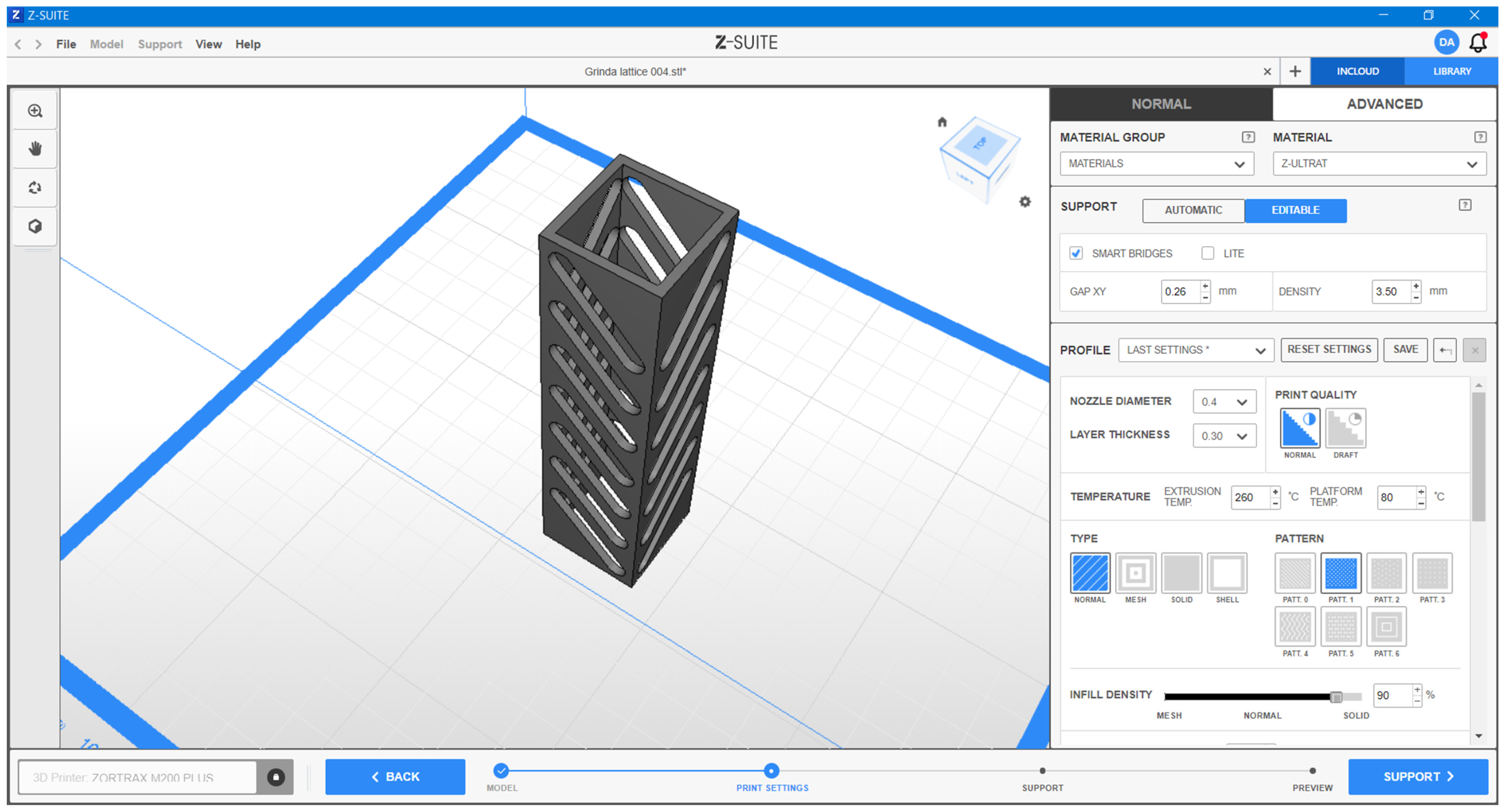Click the Reset Settings button
This screenshot has height=812, width=1505.
(x=1329, y=349)
